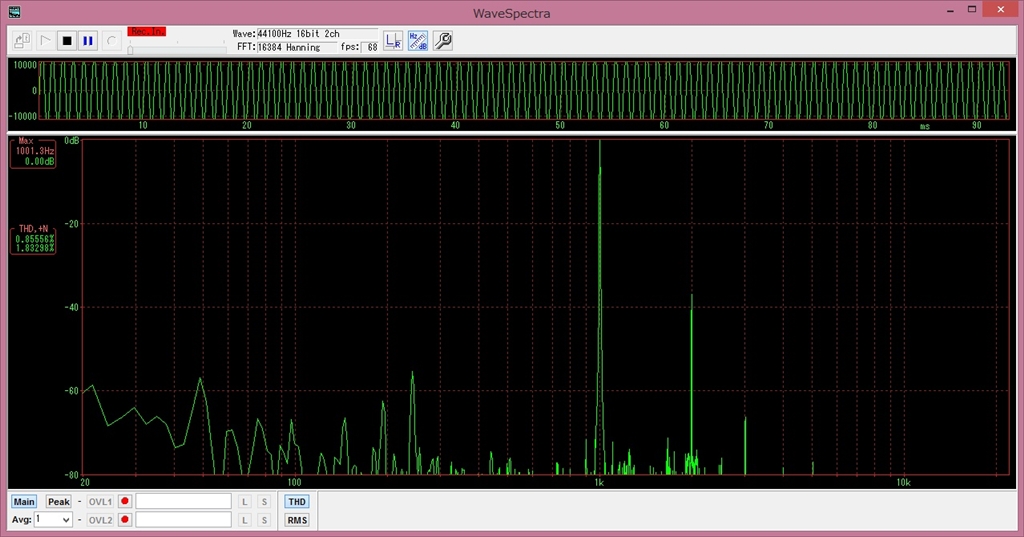Click the red Rec. In. indicator
Image resolution: width=1024 pixels, height=537 pixels.
pyautogui.click(x=147, y=31)
